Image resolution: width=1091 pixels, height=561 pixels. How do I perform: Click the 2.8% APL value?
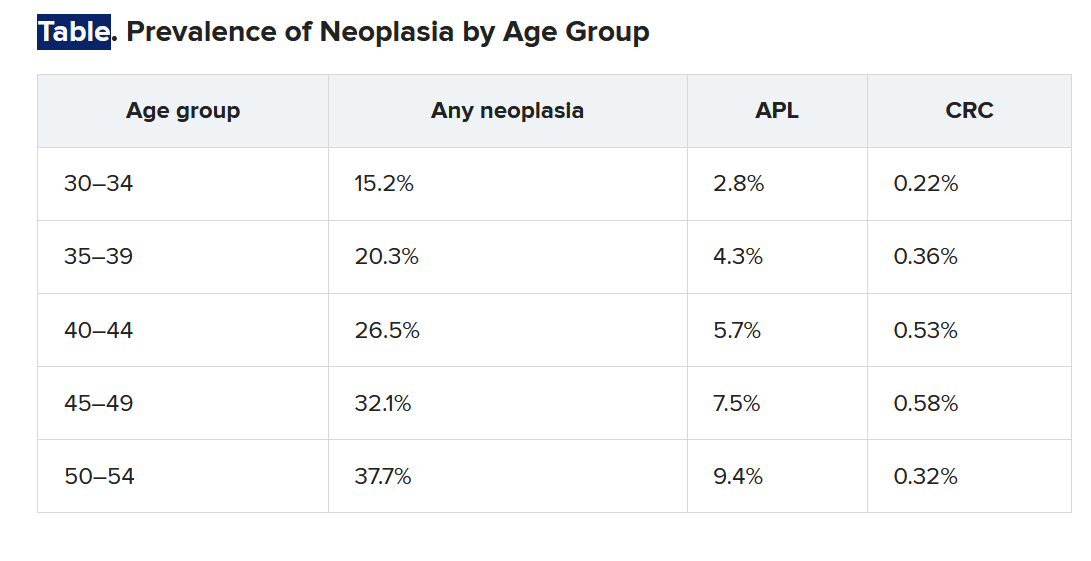738,184
